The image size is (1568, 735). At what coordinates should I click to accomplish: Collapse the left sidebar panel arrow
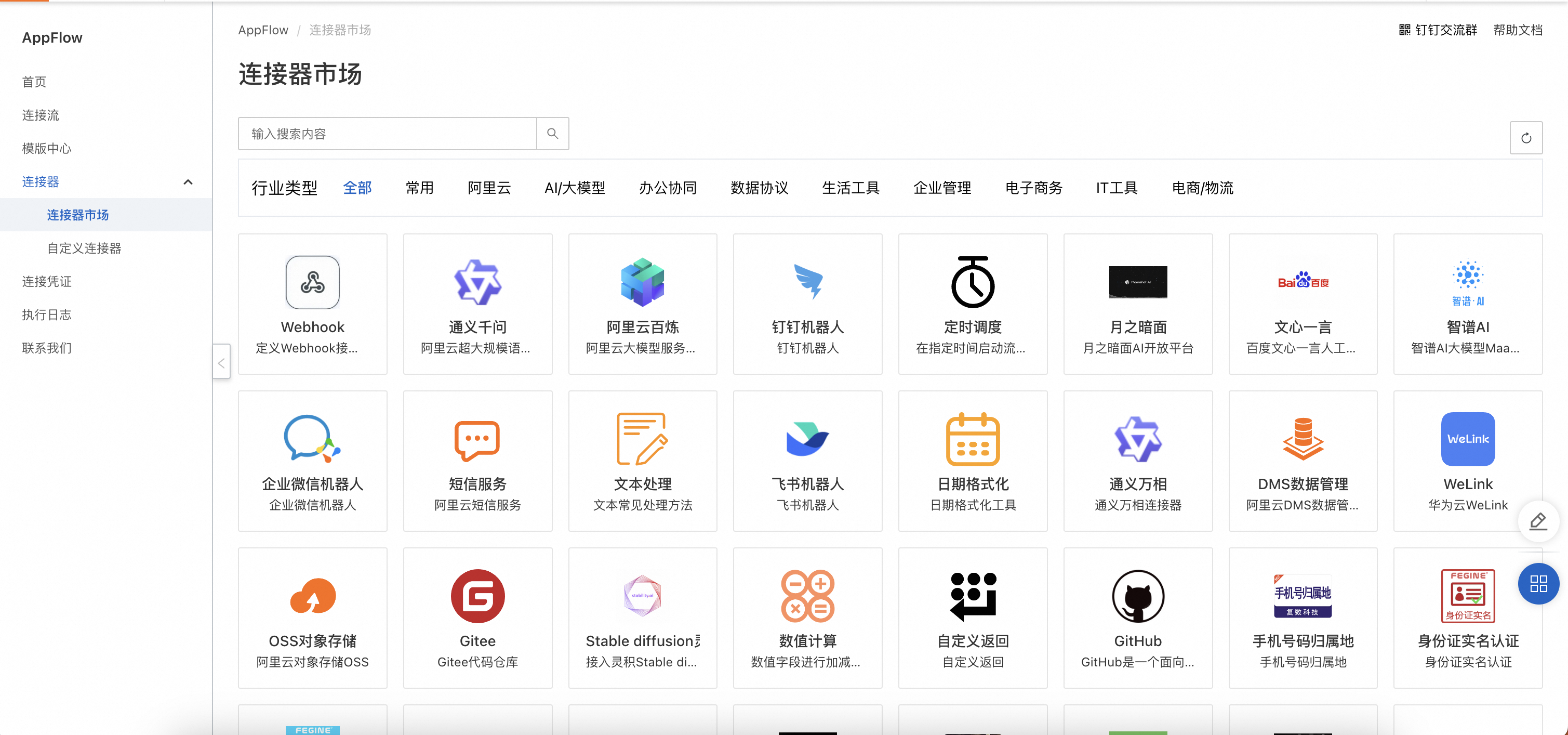221,362
